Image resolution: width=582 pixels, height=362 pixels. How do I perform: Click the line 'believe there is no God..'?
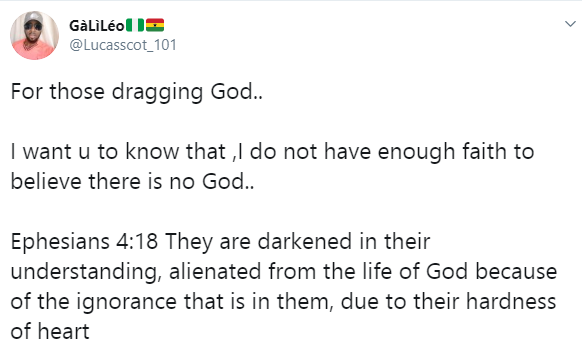pyautogui.click(x=133, y=182)
